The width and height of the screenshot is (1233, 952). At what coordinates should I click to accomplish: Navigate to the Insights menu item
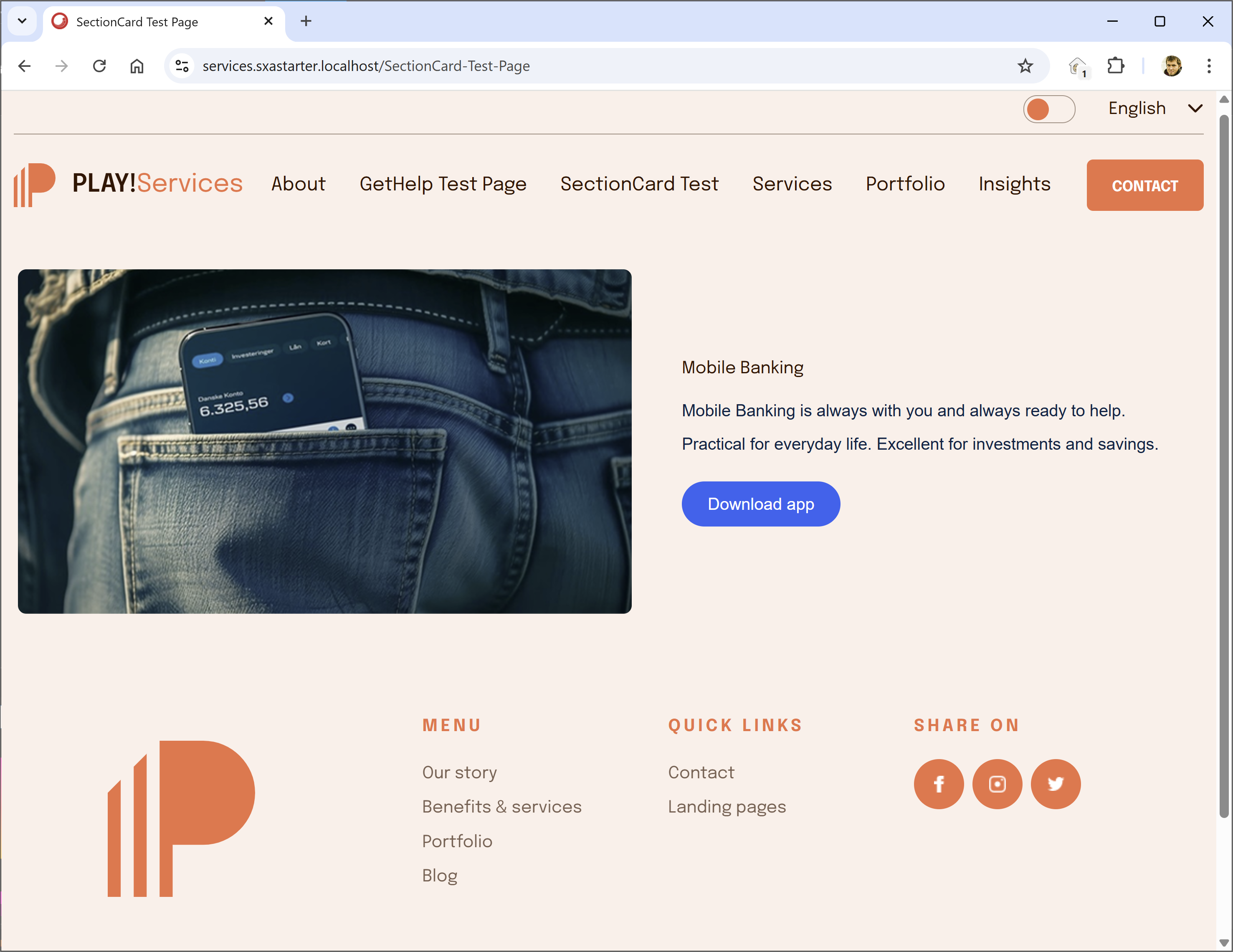coord(1014,184)
